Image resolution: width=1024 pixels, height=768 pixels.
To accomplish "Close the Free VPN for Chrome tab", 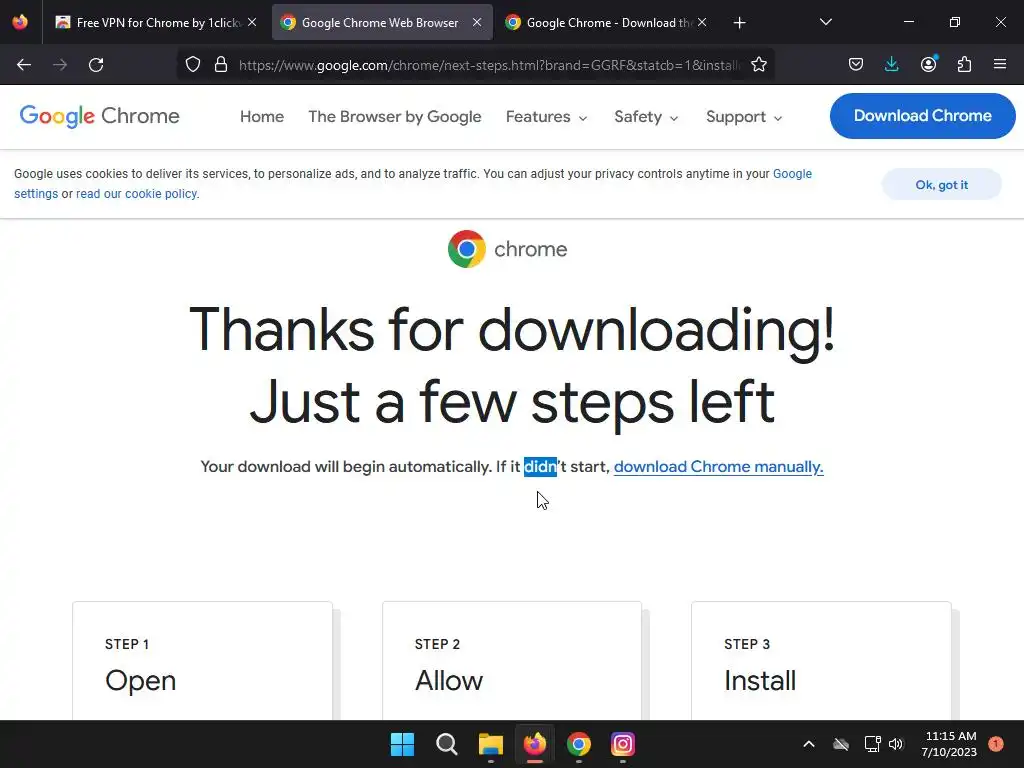I will click(x=252, y=22).
